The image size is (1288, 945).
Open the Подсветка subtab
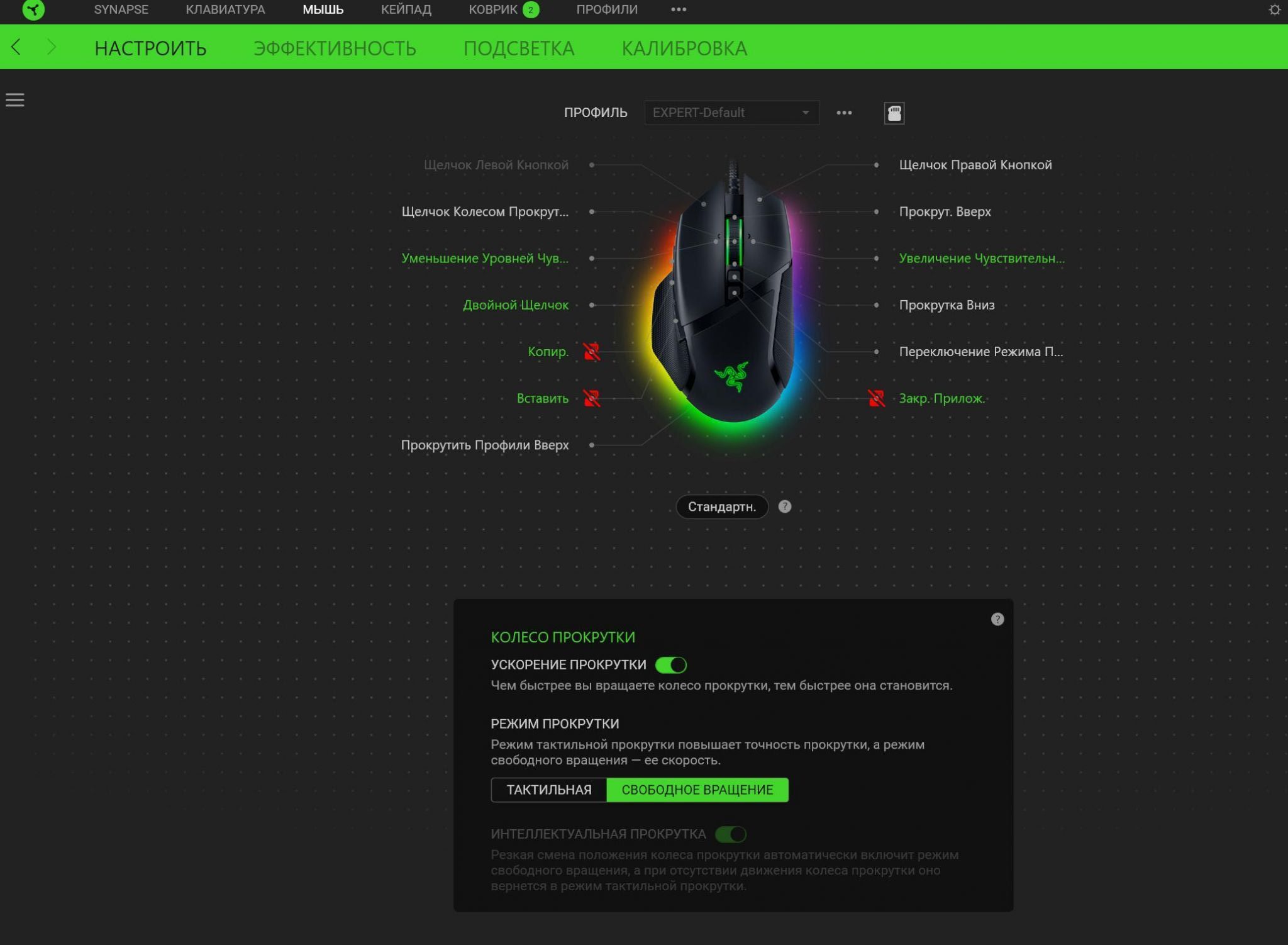(519, 48)
